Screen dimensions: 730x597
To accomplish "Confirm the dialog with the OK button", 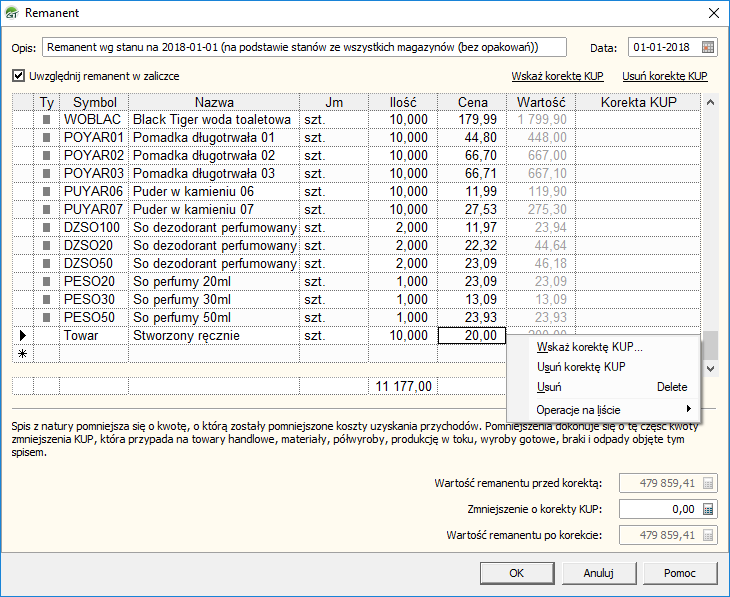I will coord(517,573).
